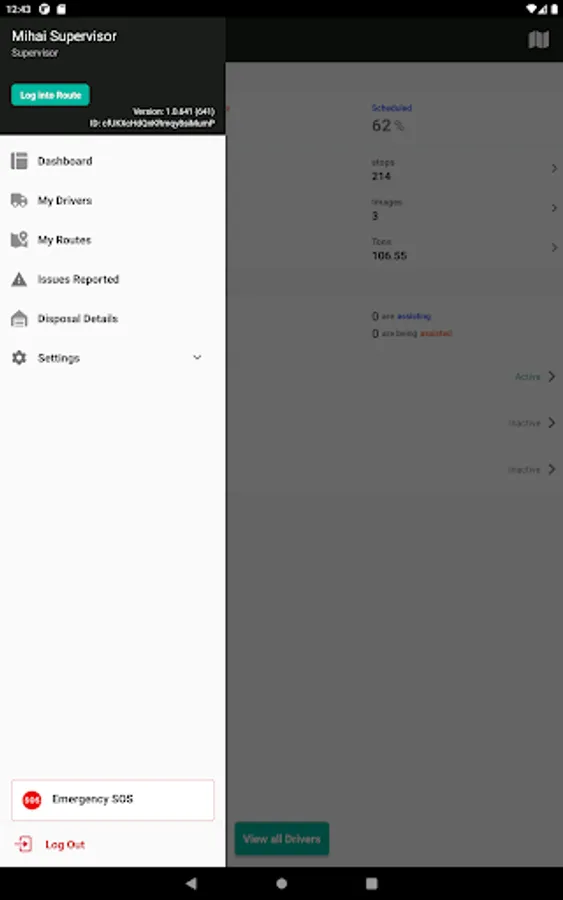Image resolution: width=563 pixels, height=900 pixels.
Task: Click the Issues Reported warning triangle icon
Action: click(x=19, y=280)
